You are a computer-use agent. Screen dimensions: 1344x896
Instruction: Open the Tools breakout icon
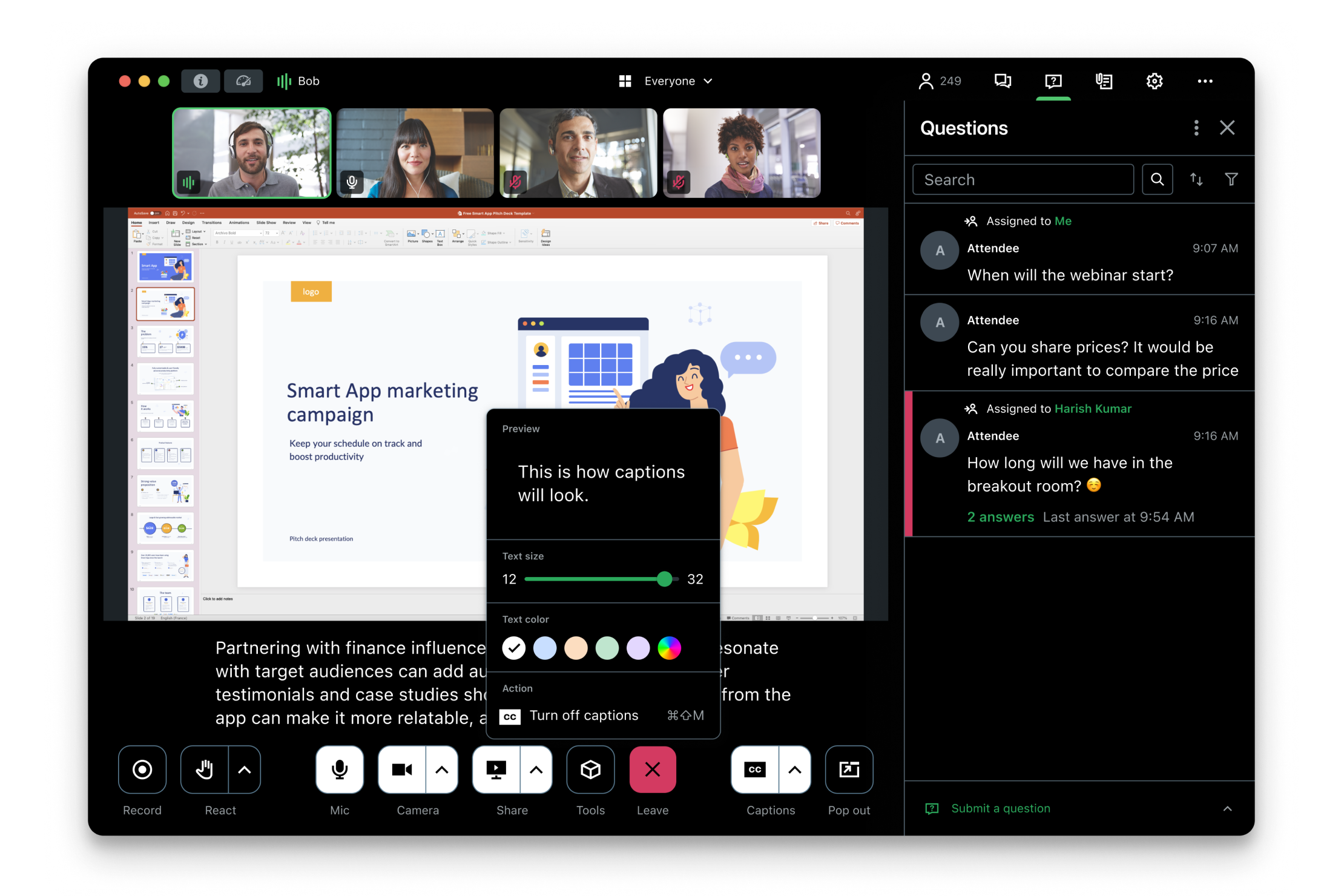(x=590, y=769)
